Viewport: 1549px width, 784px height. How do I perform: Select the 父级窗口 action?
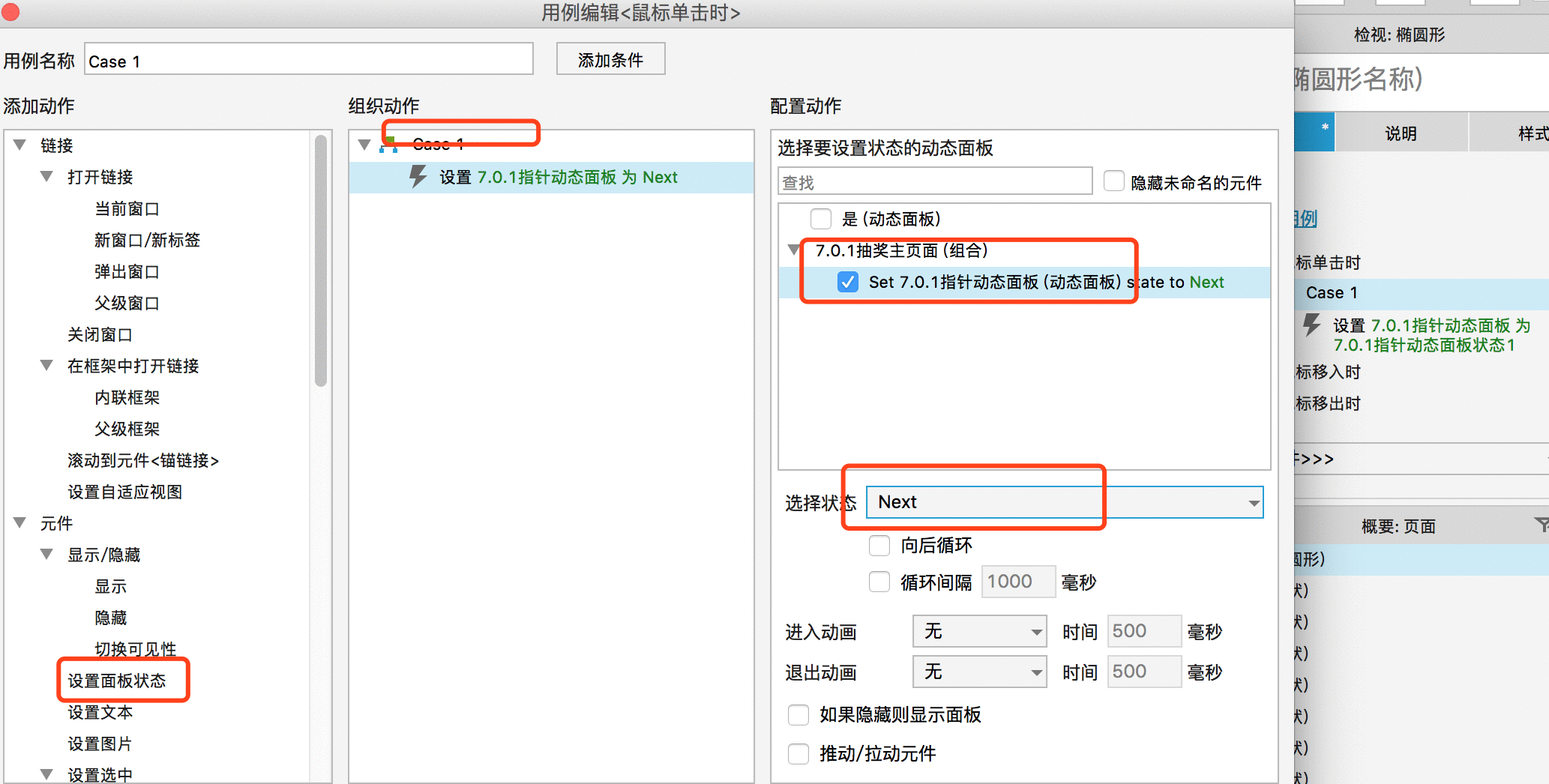pyautogui.click(x=127, y=303)
